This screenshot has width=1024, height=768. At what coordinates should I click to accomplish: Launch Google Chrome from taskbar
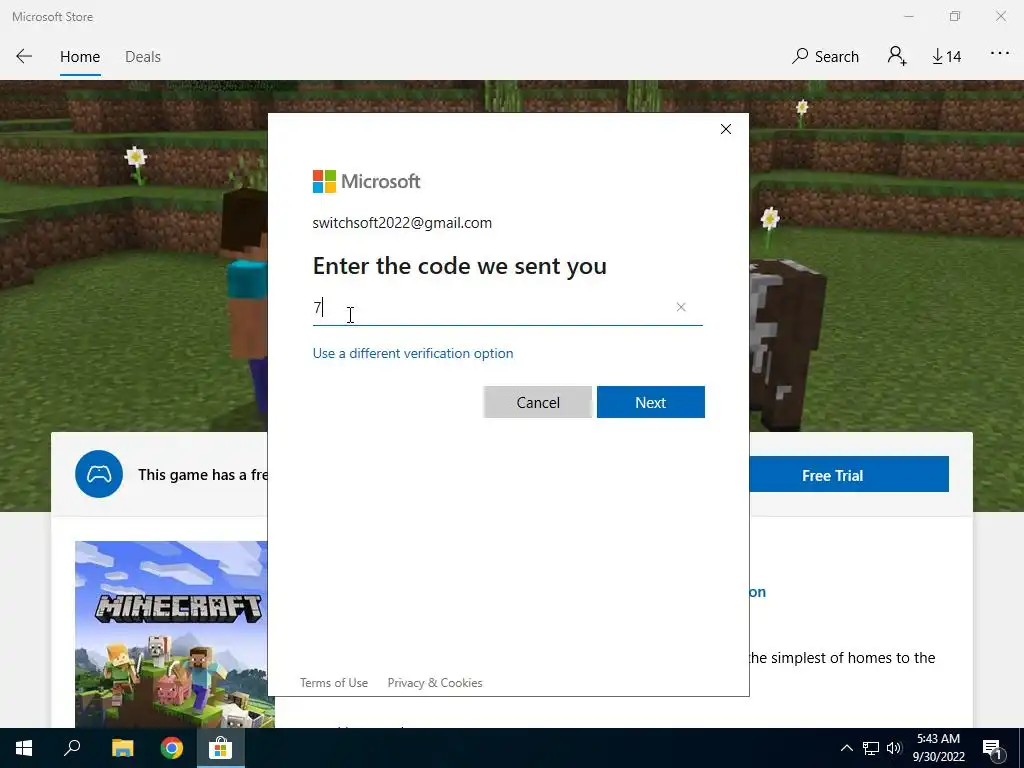(172, 748)
